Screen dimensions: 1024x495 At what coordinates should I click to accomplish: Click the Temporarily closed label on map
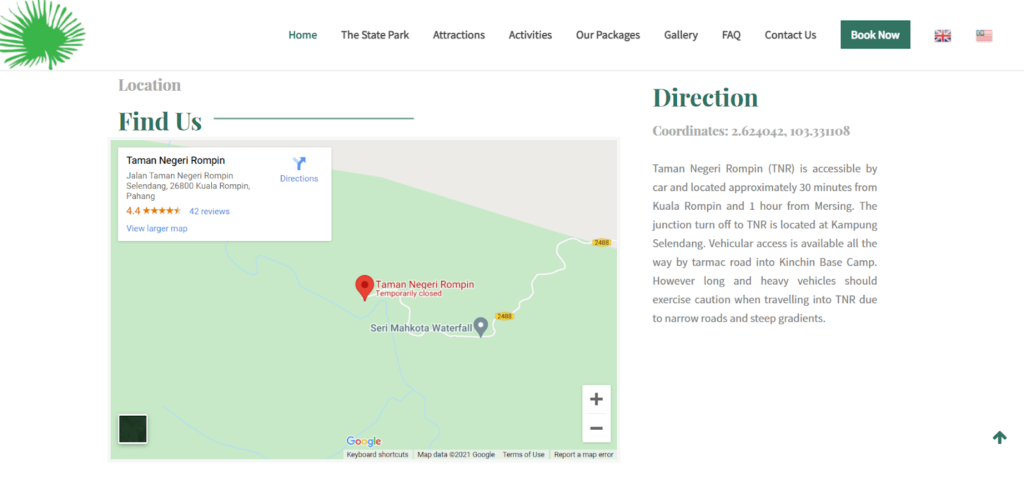pos(409,294)
